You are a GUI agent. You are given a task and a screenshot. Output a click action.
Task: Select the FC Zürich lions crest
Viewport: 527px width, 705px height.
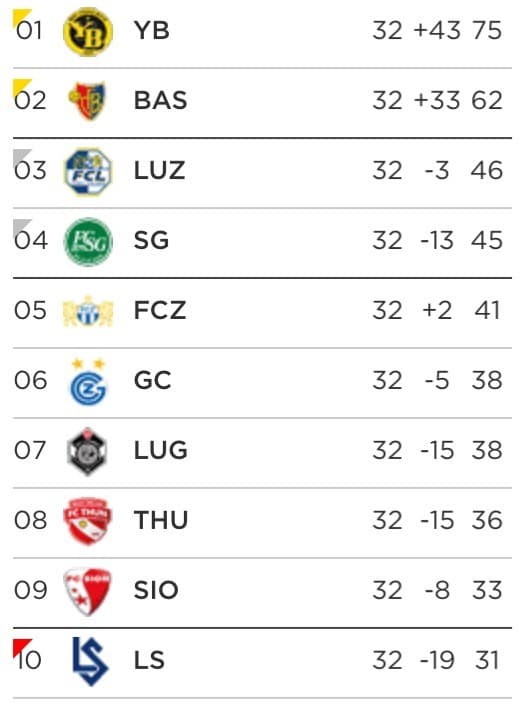(88, 311)
